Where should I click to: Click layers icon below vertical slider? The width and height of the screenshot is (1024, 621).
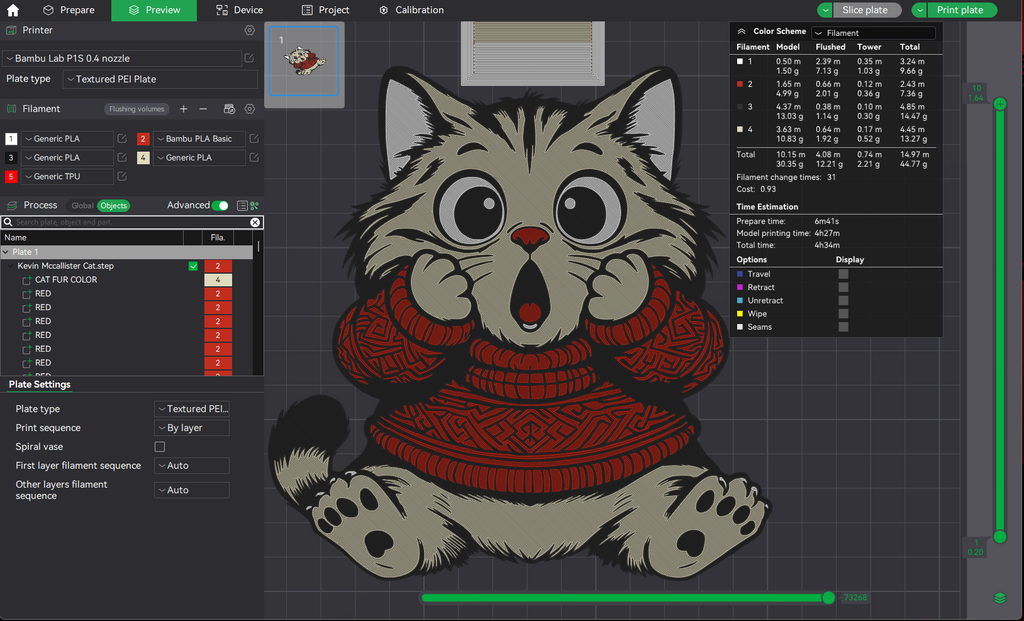pos(1000,598)
